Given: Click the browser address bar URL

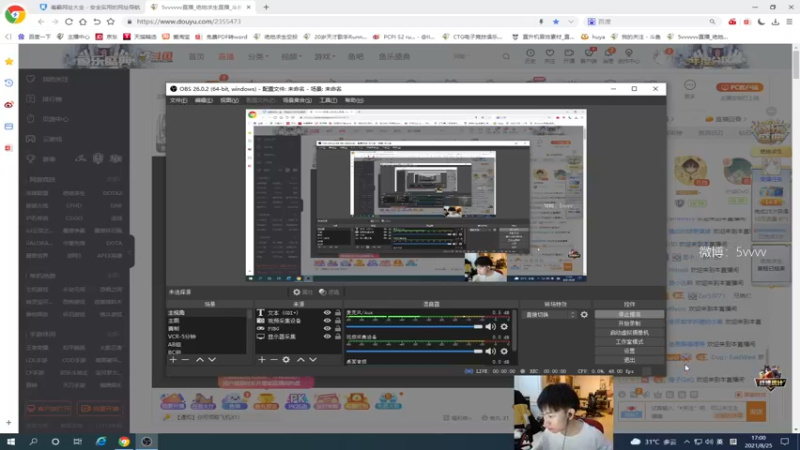Looking at the screenshot, I should [x=189, y=21].
